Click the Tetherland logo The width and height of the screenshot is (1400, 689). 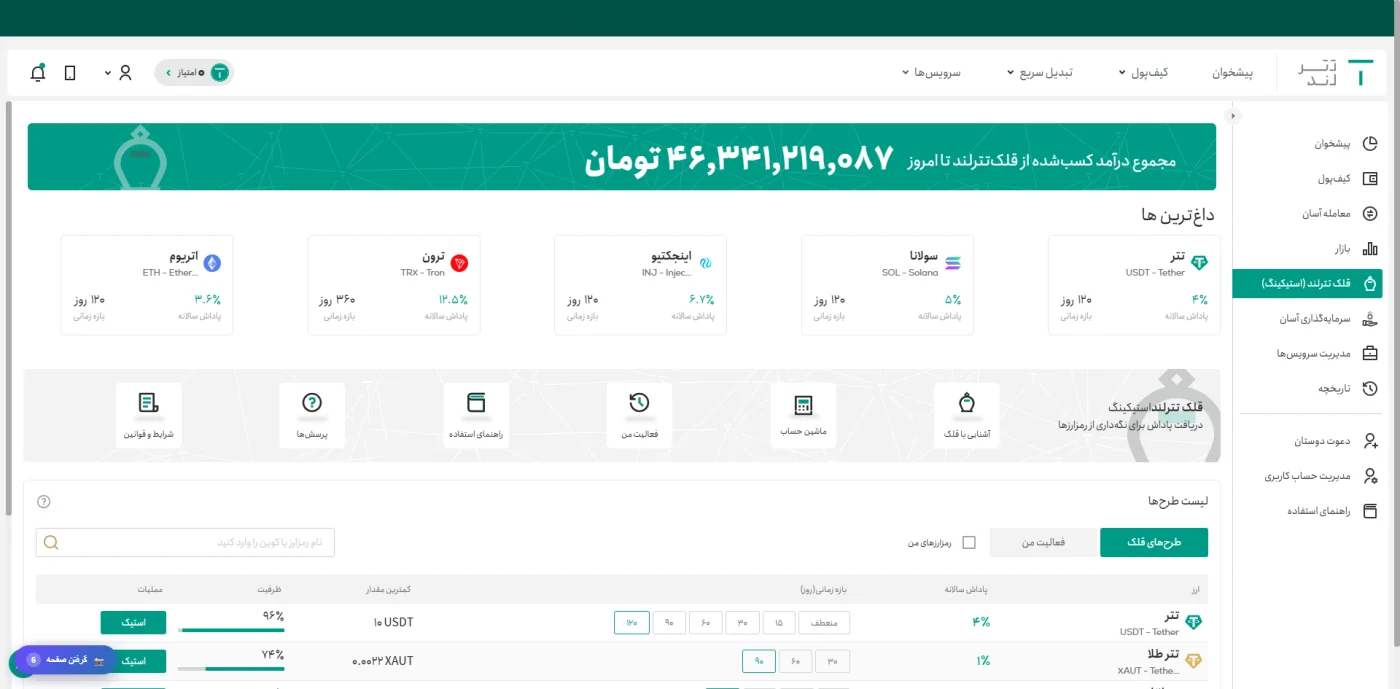pyautogui.click(x=1335, y=73)
